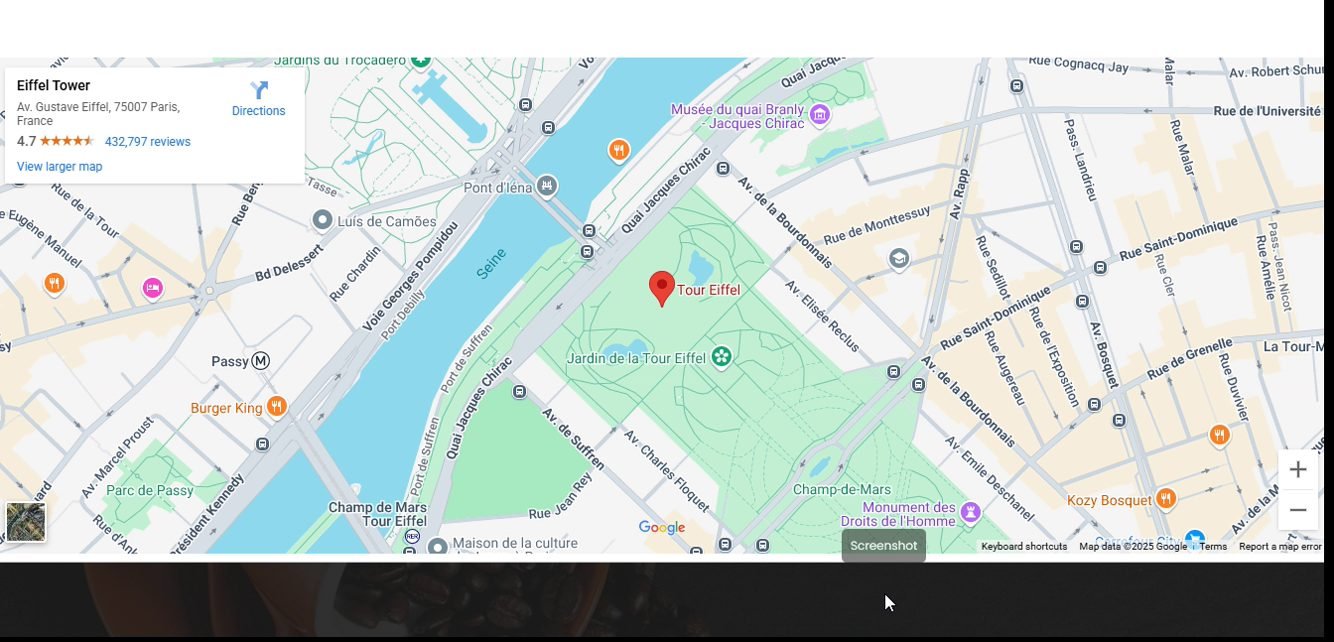The image size is (1334, 642).
Task: Click Report a map error
Action: (x=1280, y=546)
